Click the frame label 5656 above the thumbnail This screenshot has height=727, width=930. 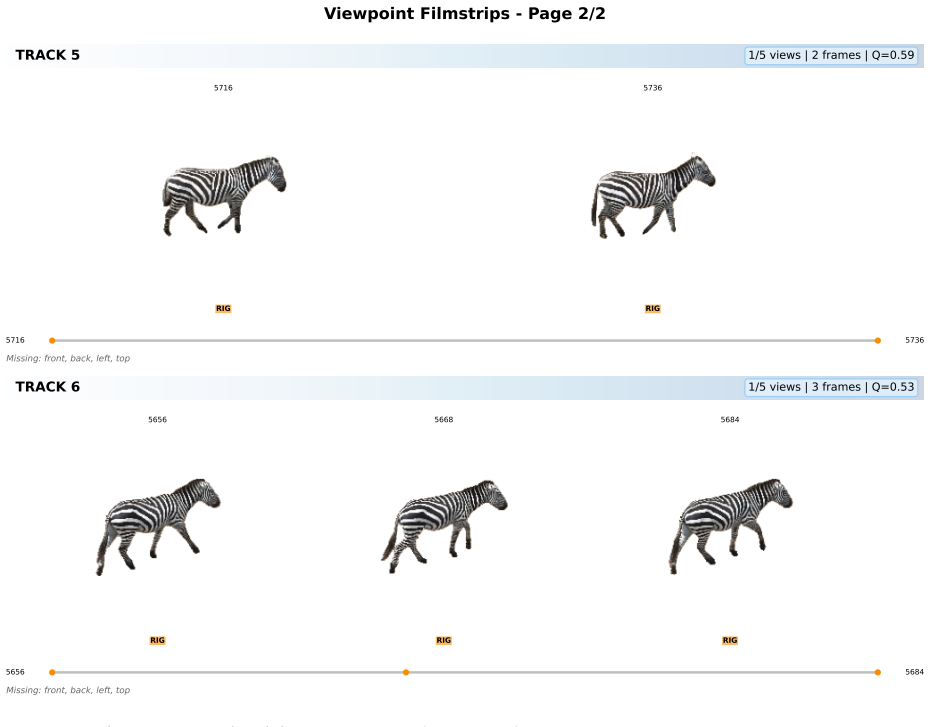click(x=157, y=420)
